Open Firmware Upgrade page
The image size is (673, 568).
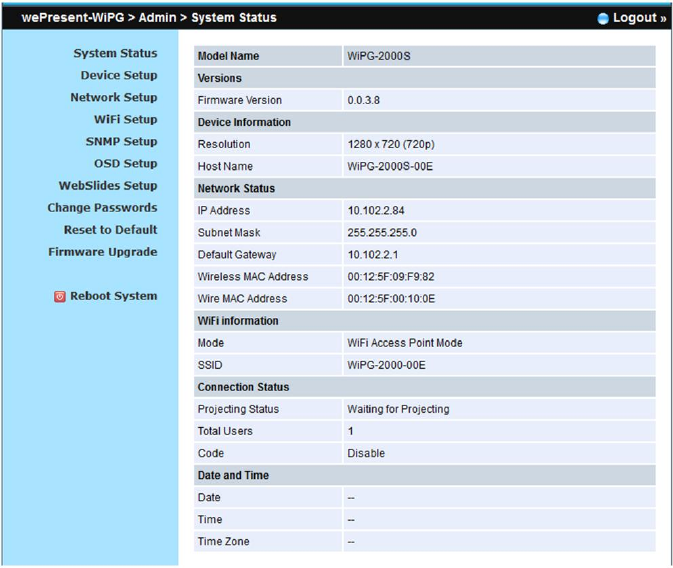click(103, 252)
